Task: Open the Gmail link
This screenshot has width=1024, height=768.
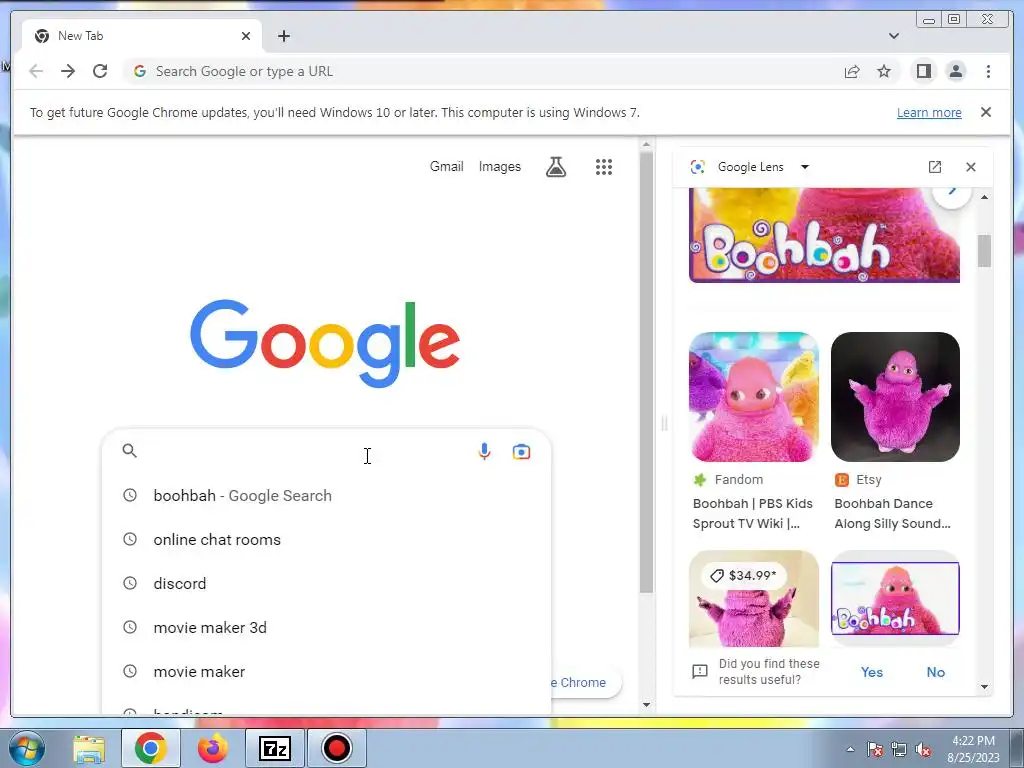Action: pyautogui.click(x=447, y=167)
